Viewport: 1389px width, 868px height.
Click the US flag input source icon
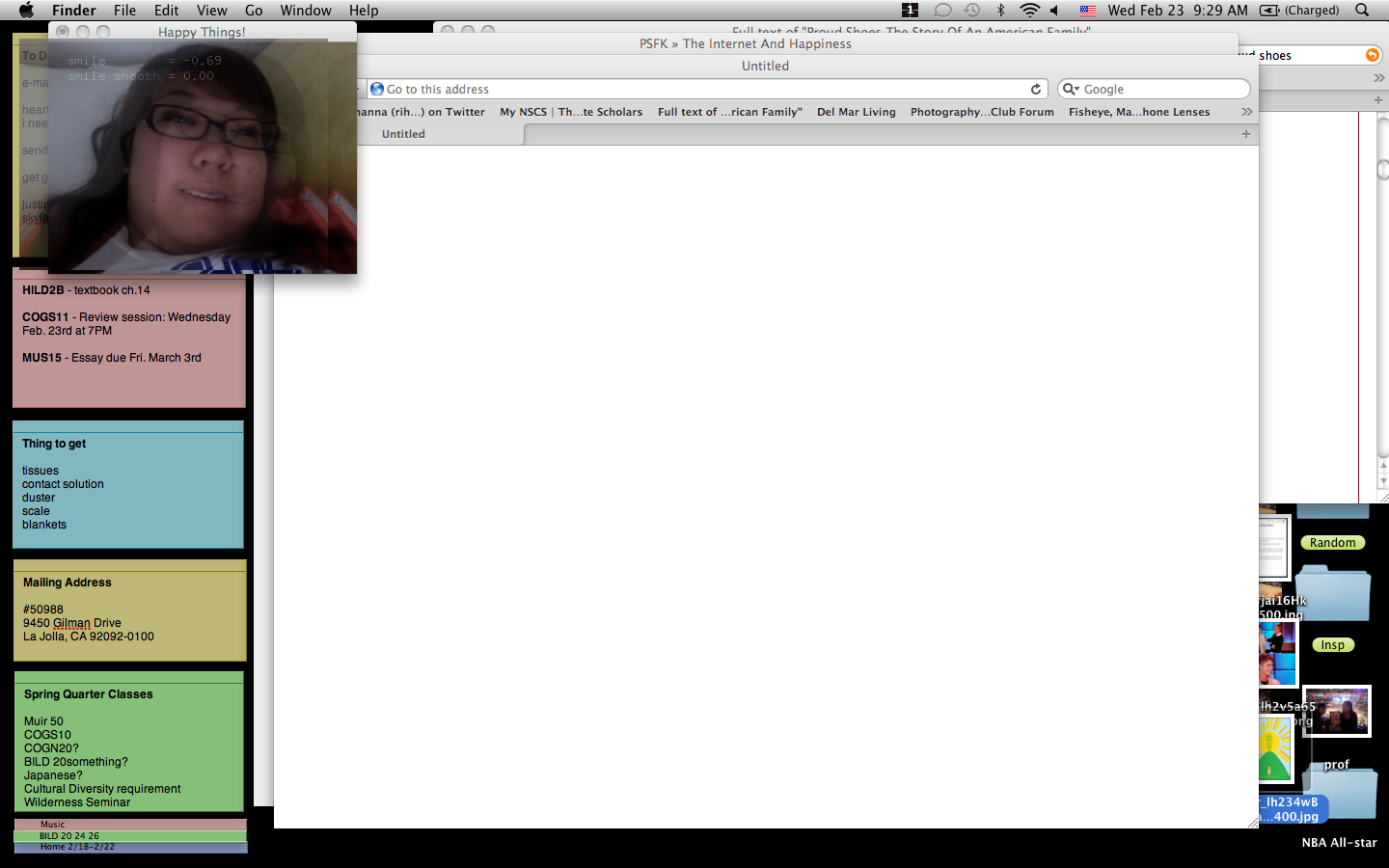tap(1087, 10)
